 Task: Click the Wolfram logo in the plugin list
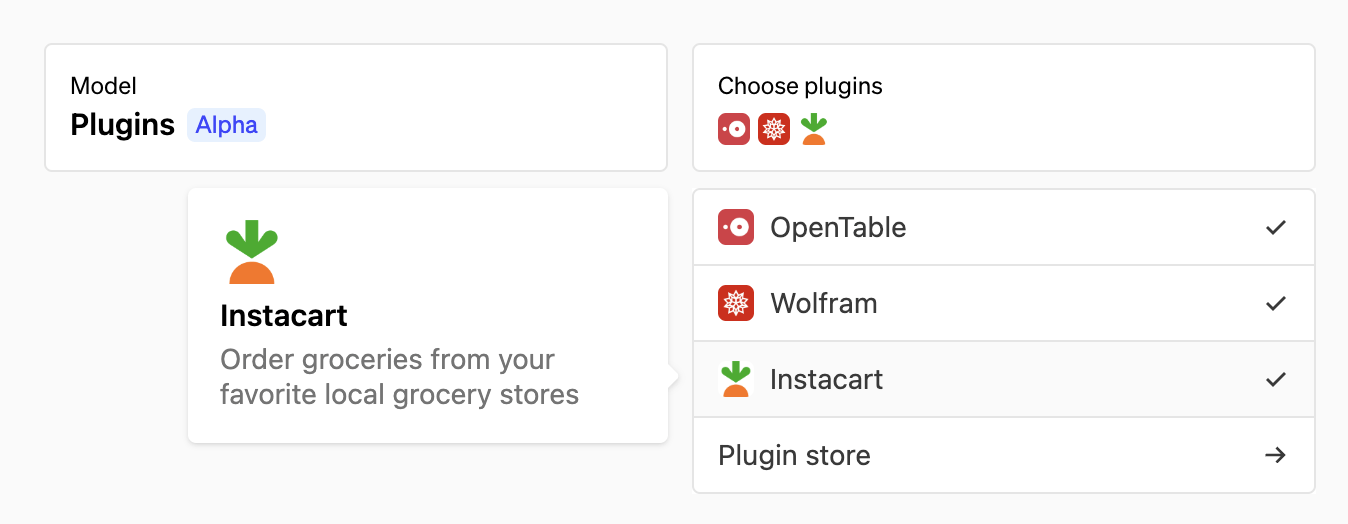(735, 303)
